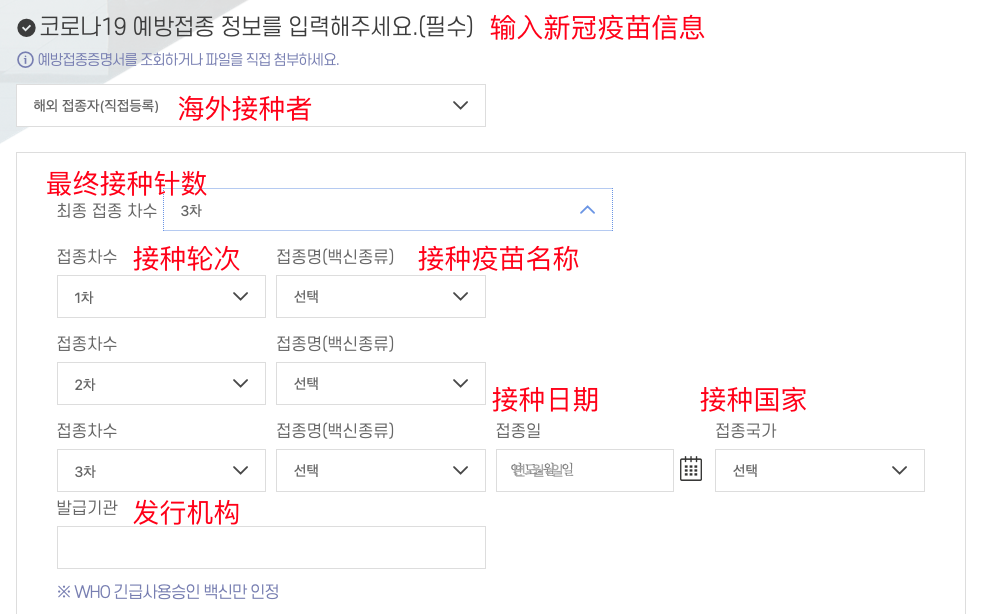Open the 접종국가 country dropdown
Screen dimensions: 989x614
820,470
